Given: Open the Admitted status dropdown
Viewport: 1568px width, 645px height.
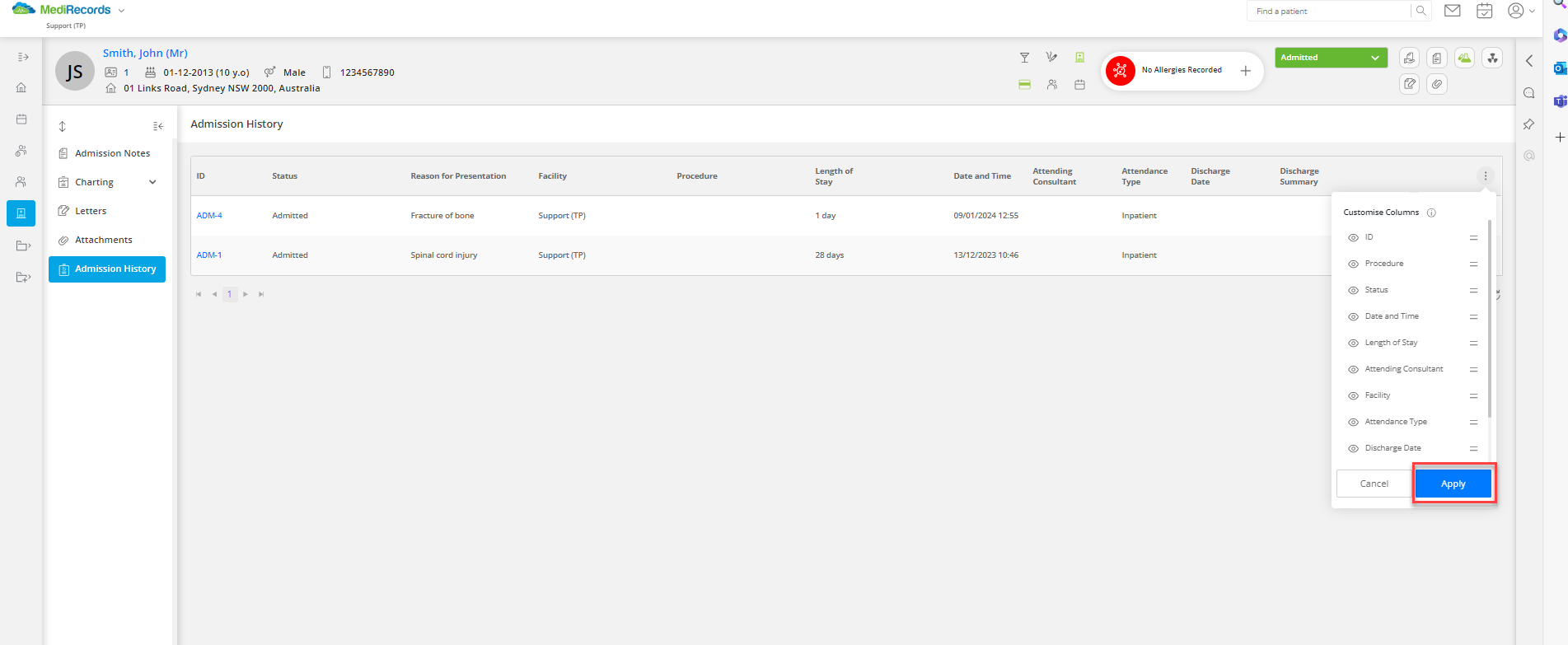Looking at the screenshot, I should 1331,58.
